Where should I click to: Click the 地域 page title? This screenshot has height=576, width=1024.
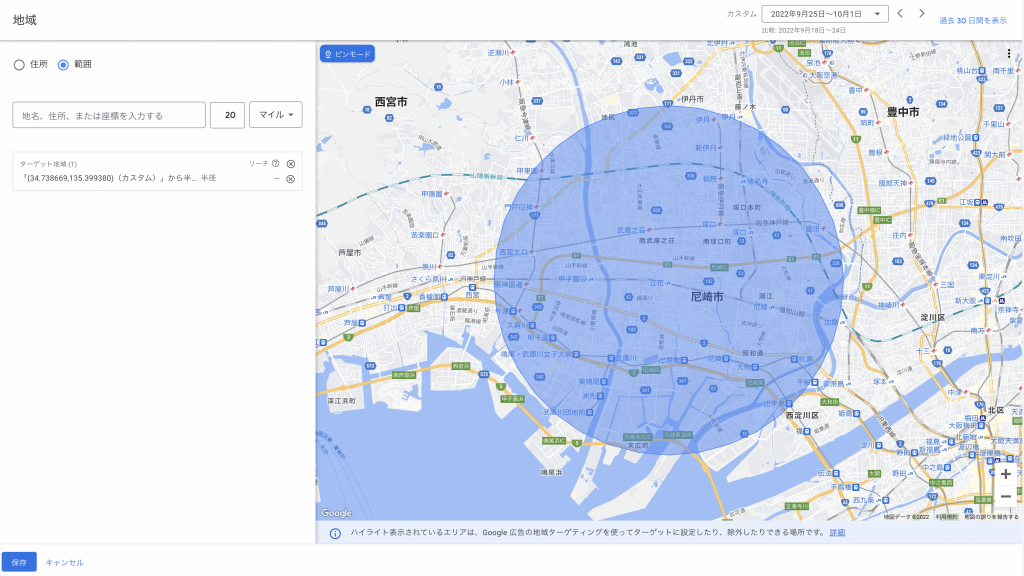(x=25, y=20)
